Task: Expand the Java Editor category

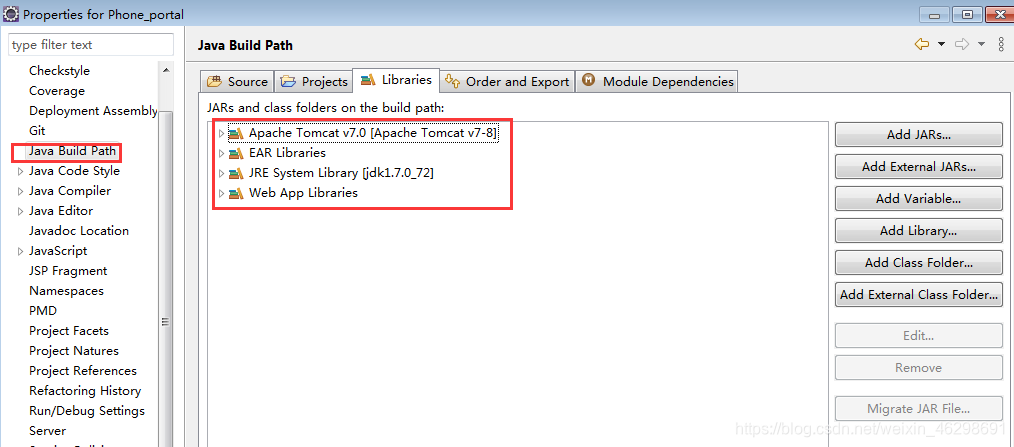Action: 21,212
